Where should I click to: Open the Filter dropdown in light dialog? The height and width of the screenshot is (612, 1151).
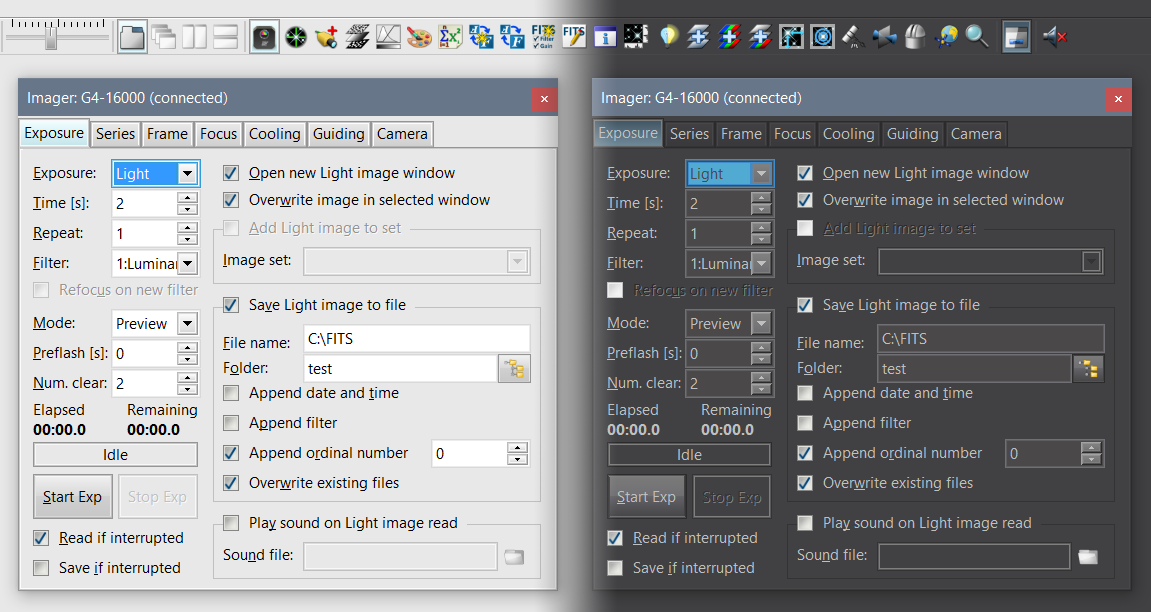[187, 264]
